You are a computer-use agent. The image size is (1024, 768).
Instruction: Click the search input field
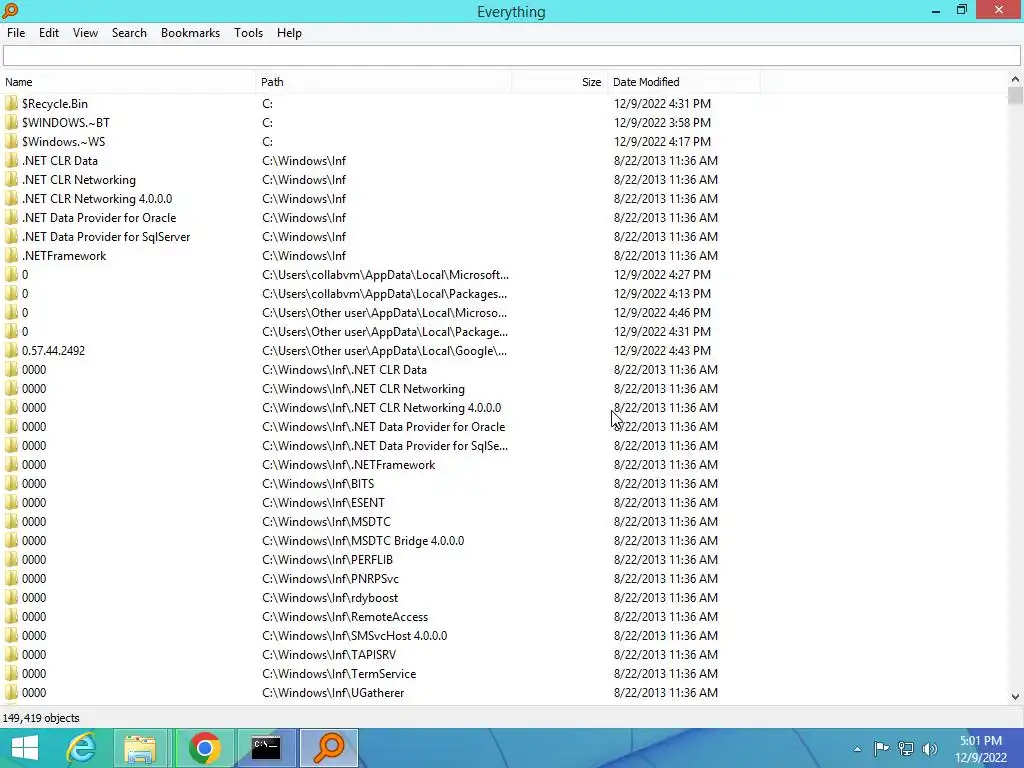511,56
